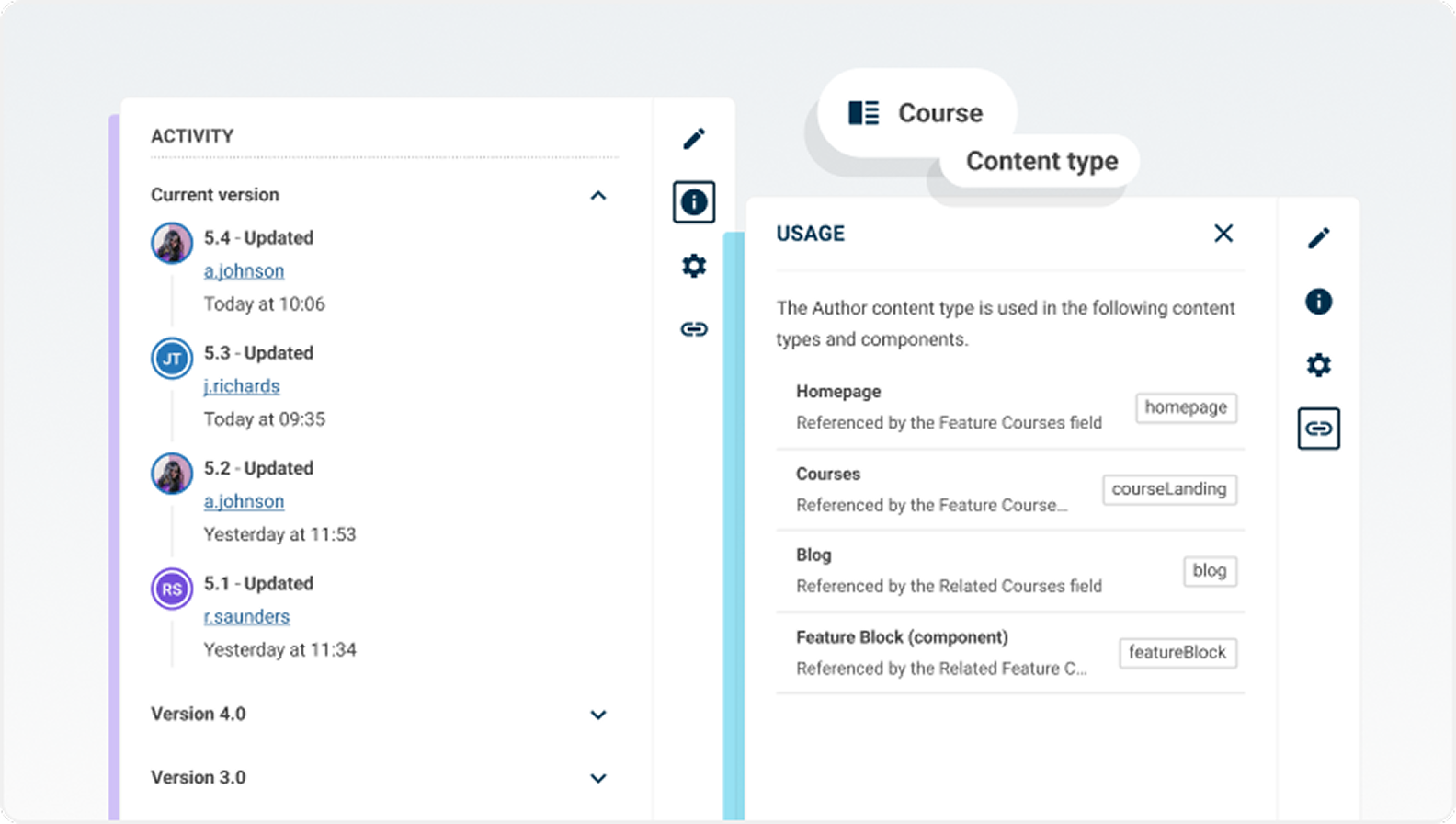
Task: Open a.johnson link under version 5.4
Action: click(244, 271)
